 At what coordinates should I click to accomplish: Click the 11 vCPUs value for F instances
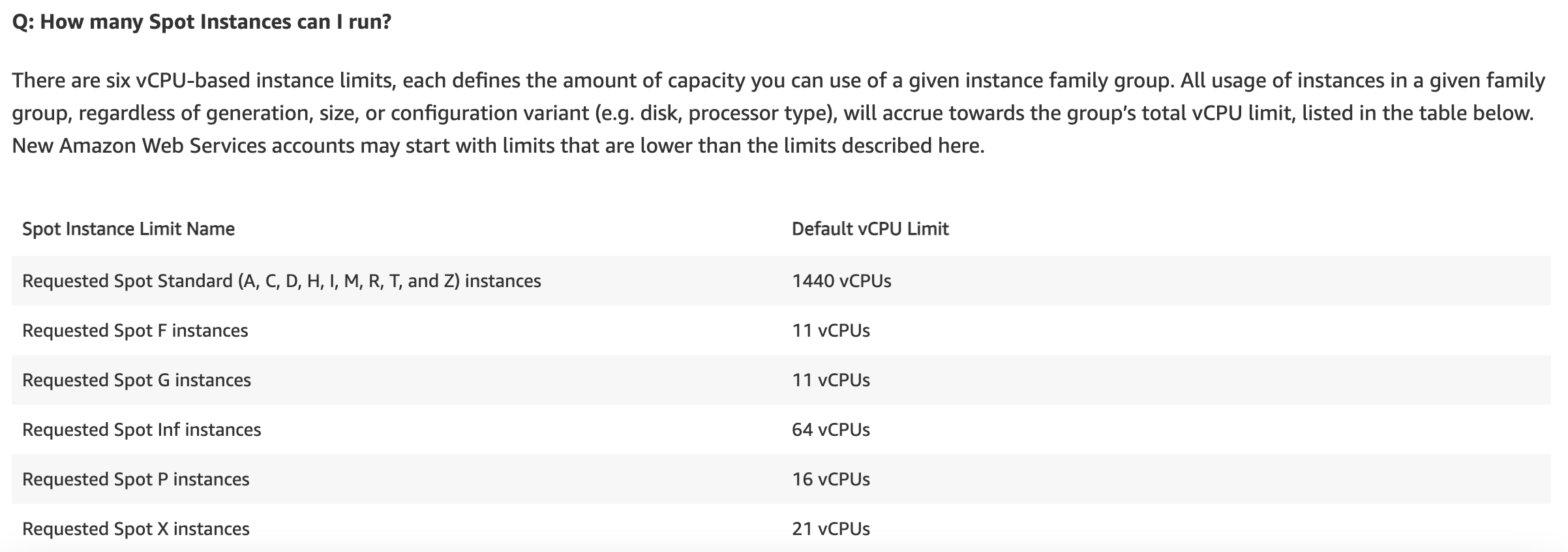pos(831,331)
